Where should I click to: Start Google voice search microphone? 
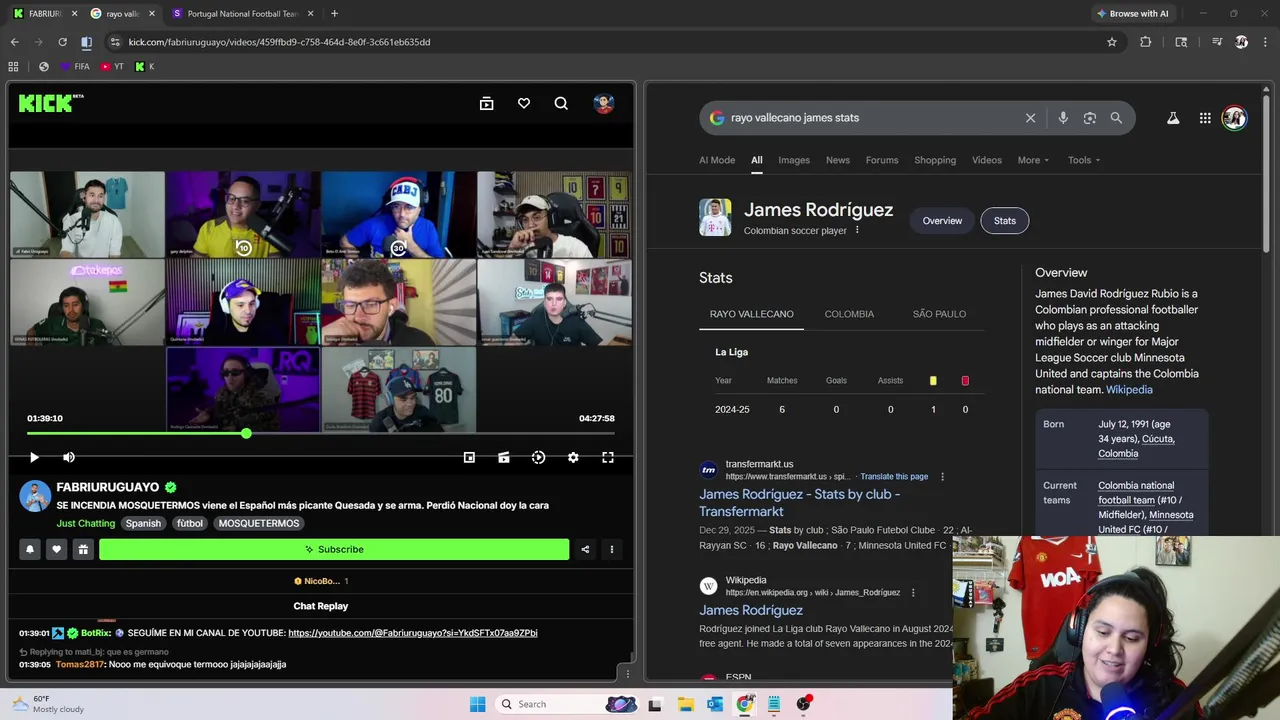pyautogui.click(x=1063, y=118)
